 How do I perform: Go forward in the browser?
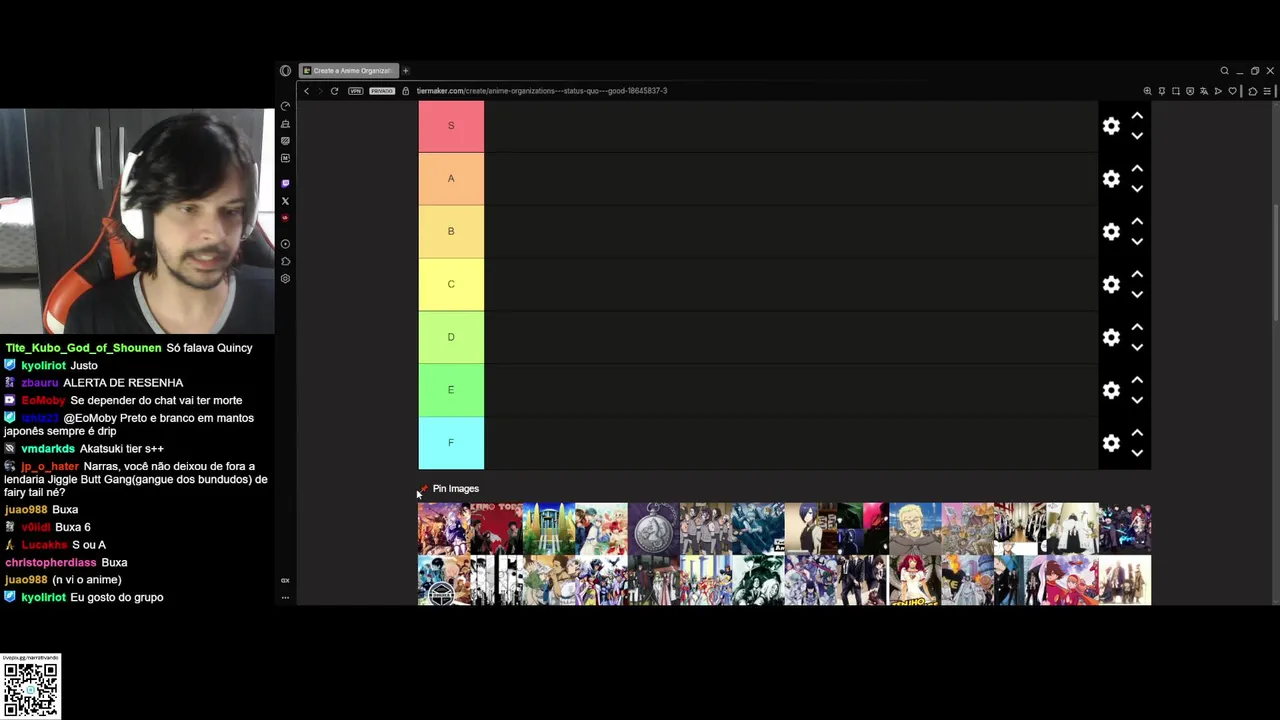[320, 91]
